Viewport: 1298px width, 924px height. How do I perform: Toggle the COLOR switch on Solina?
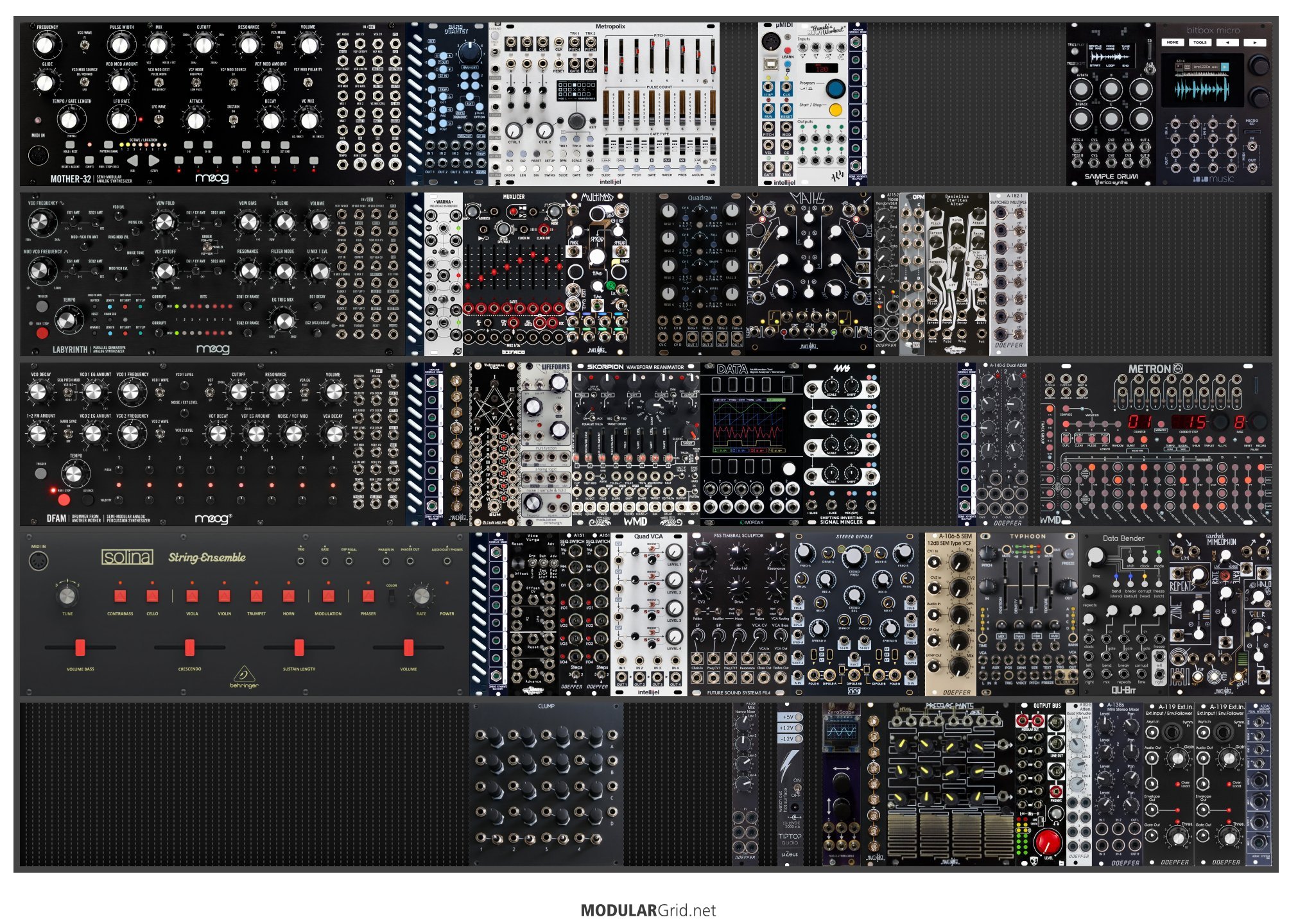(392, 597)
